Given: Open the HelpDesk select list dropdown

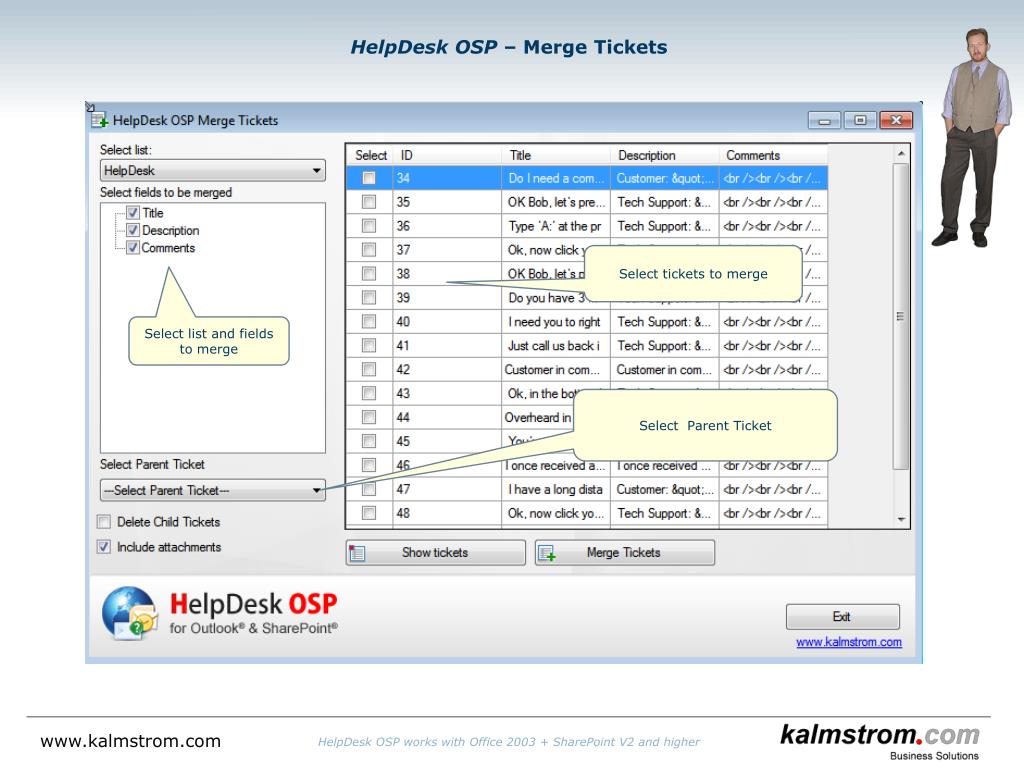Looking at the screenshot, I should pos(213,170).
